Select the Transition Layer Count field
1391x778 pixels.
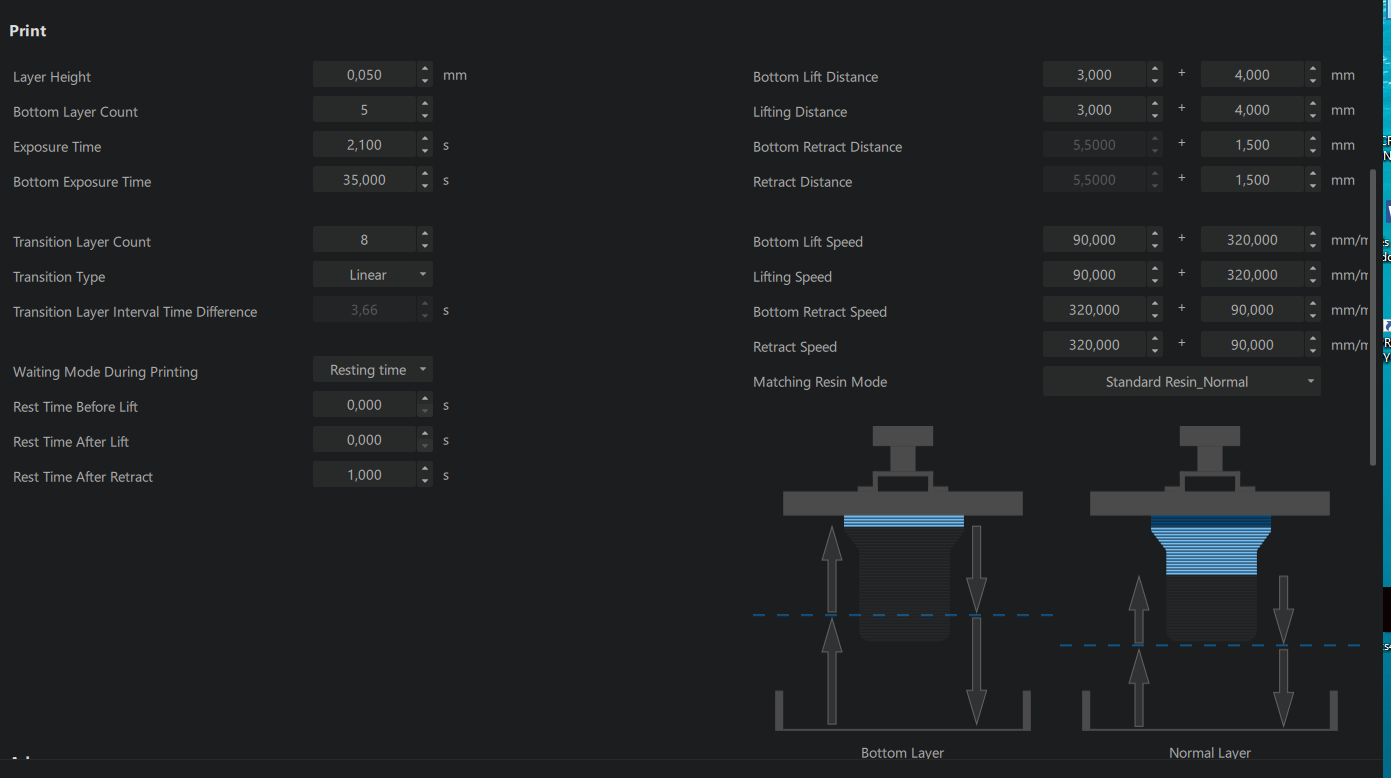click(364, 240)
